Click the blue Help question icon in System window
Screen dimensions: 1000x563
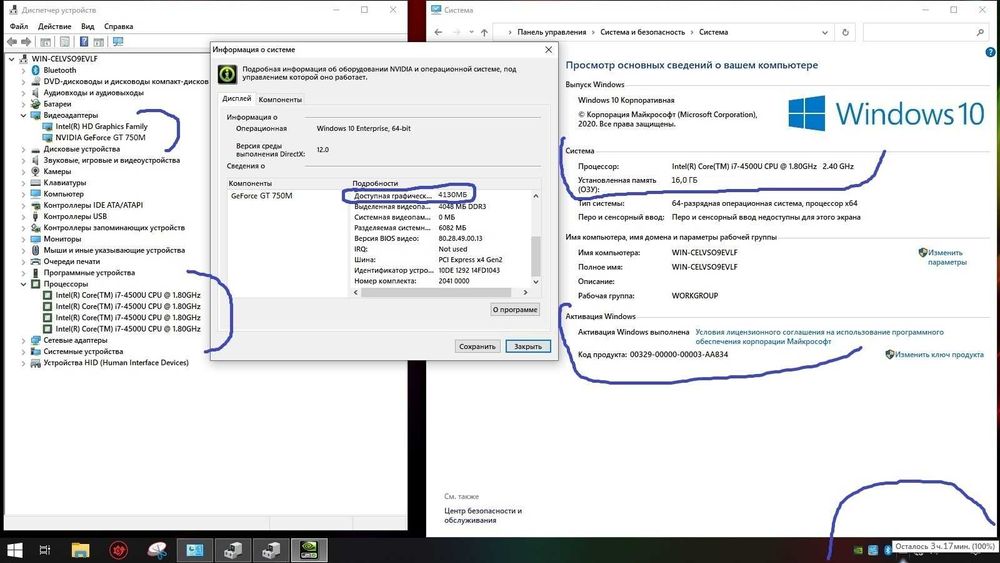point(990,52)
